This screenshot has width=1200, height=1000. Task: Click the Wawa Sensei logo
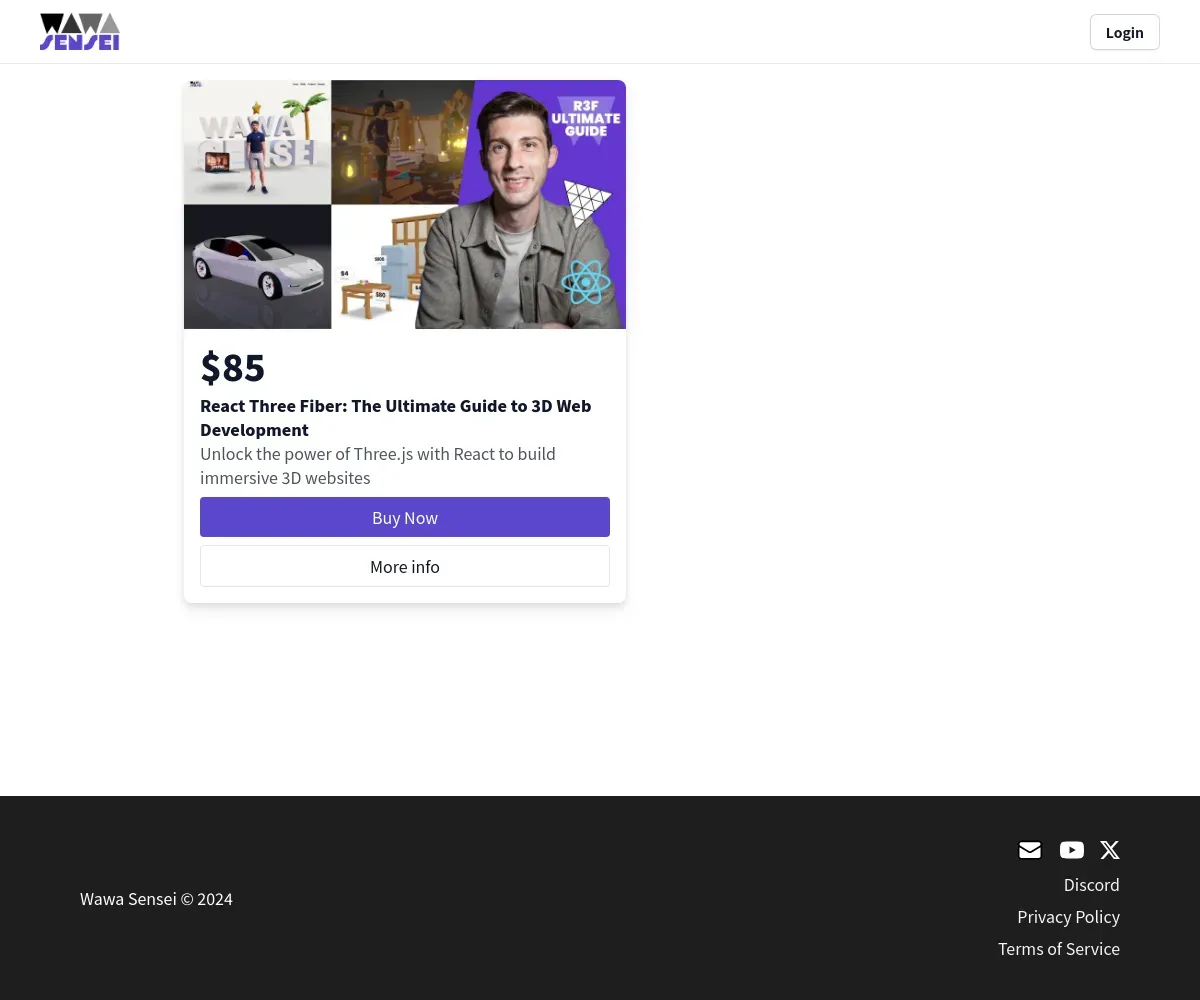click(x=80, y=32)
